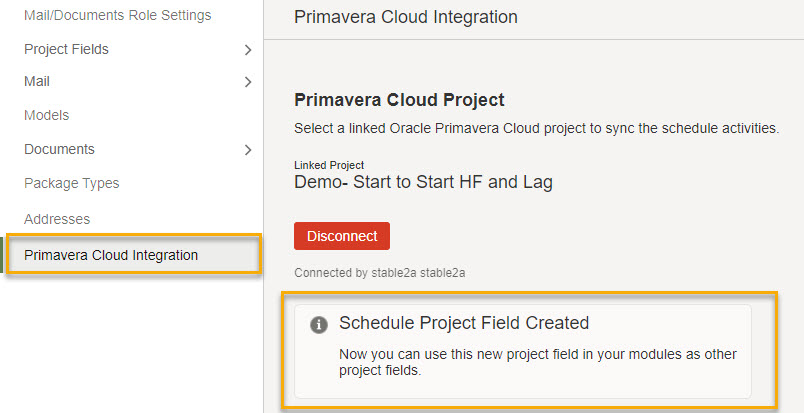The image size is (804, 413).
Task: Open Mail/Documents Role Settings
Action: [117, 15]
